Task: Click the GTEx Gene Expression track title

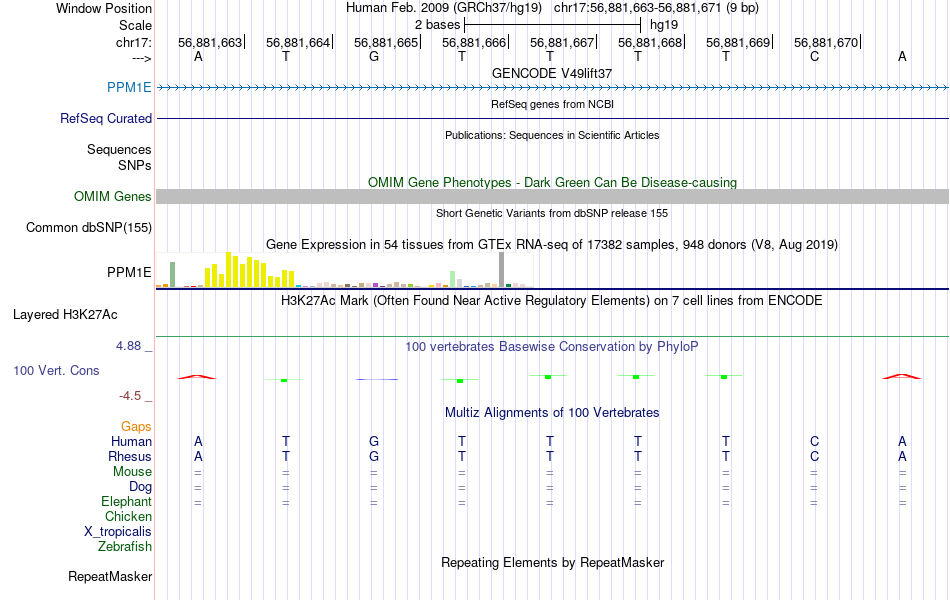Action: pos(552,245)
